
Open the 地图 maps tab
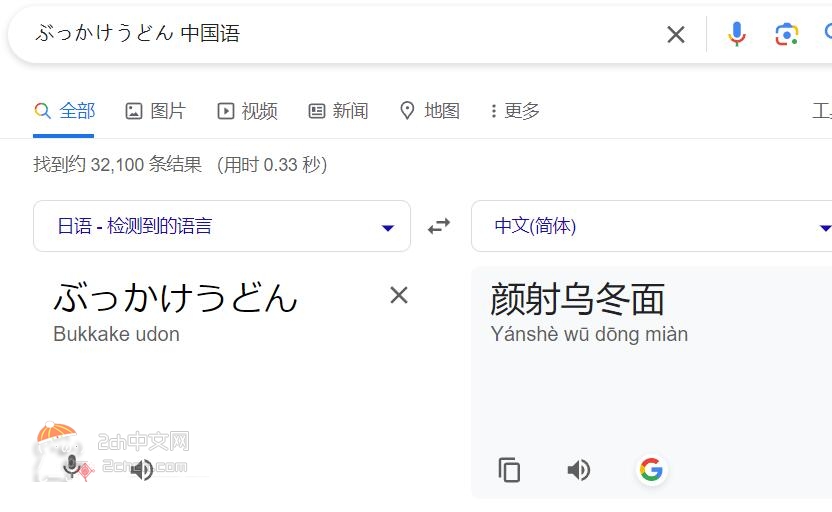[x=429, y=111]
